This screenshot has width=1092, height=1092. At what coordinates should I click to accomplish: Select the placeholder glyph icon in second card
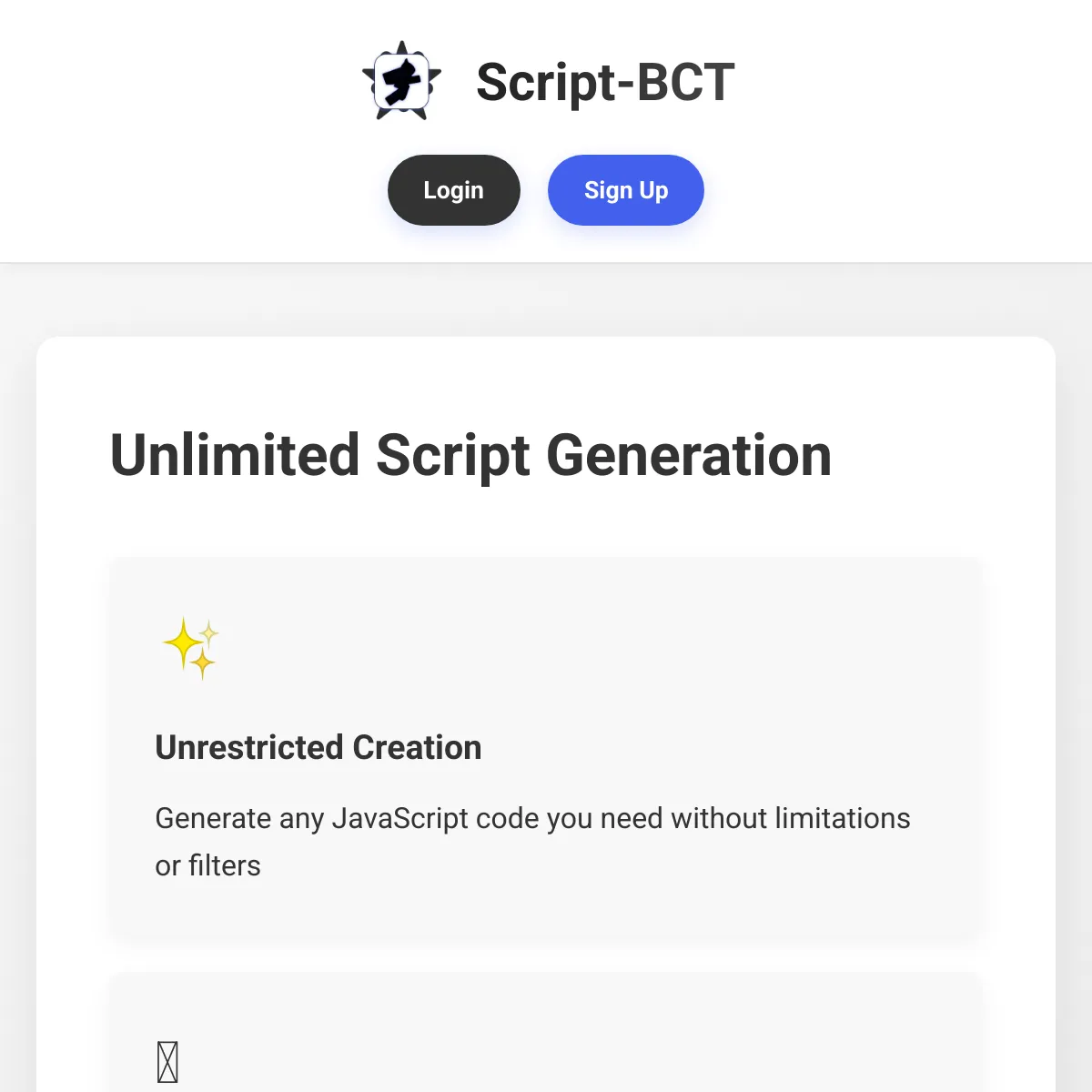167,1062
